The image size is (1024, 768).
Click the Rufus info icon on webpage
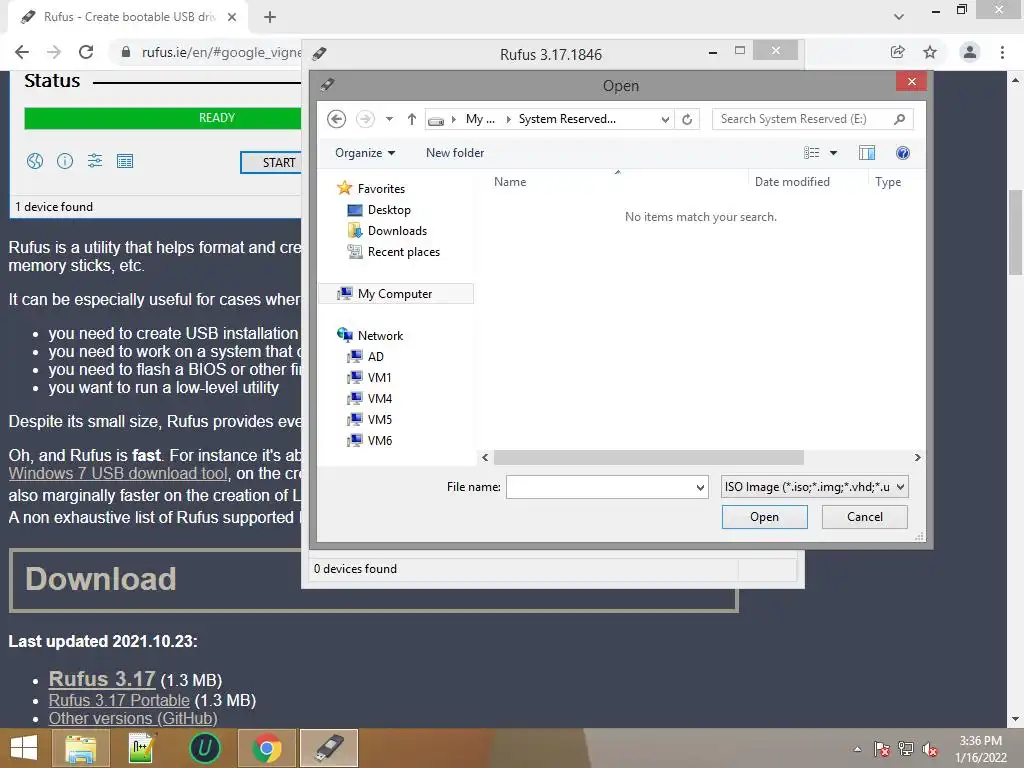(65, 161)
